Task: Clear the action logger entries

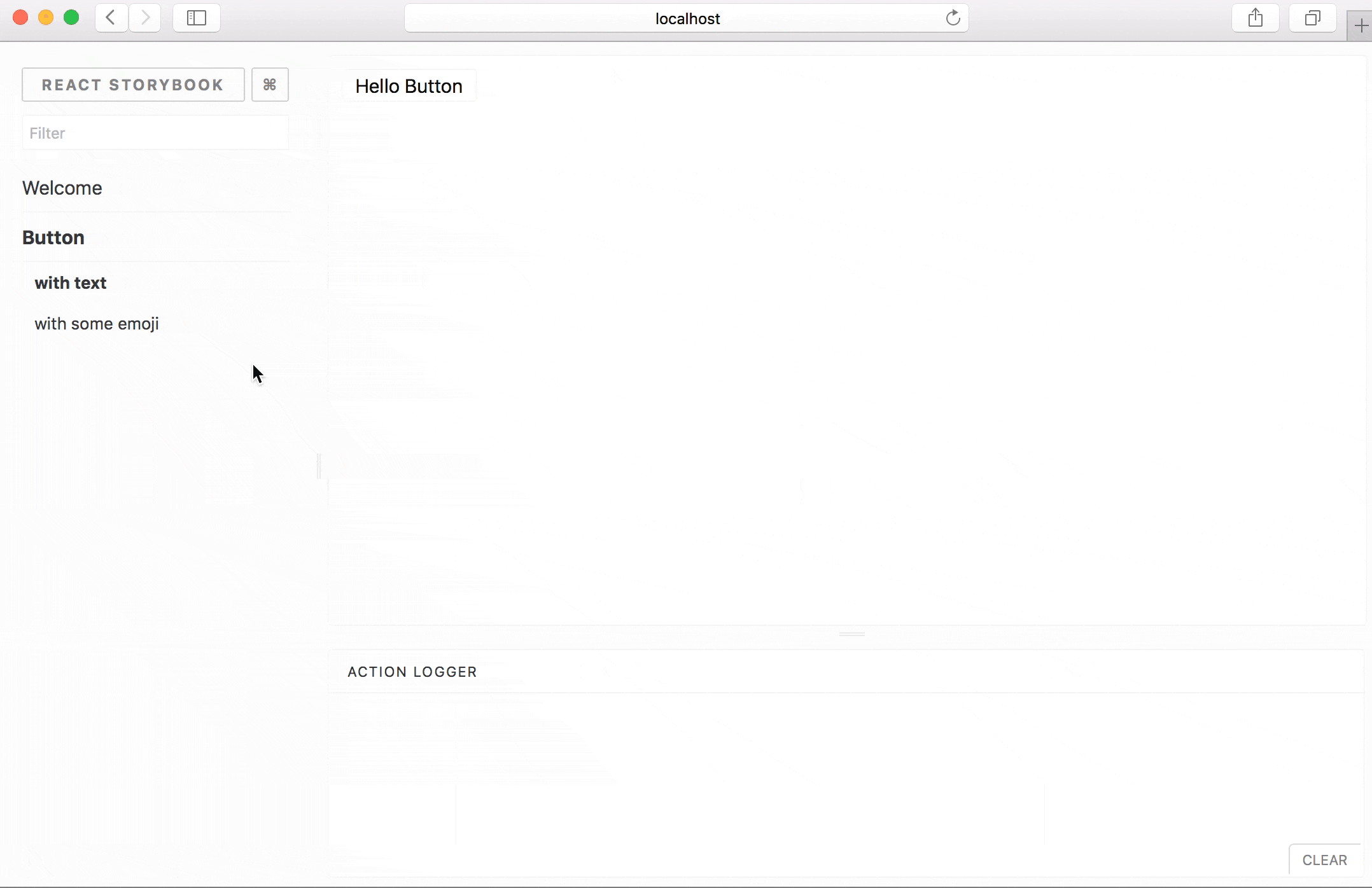Action: pos(1324,860)
